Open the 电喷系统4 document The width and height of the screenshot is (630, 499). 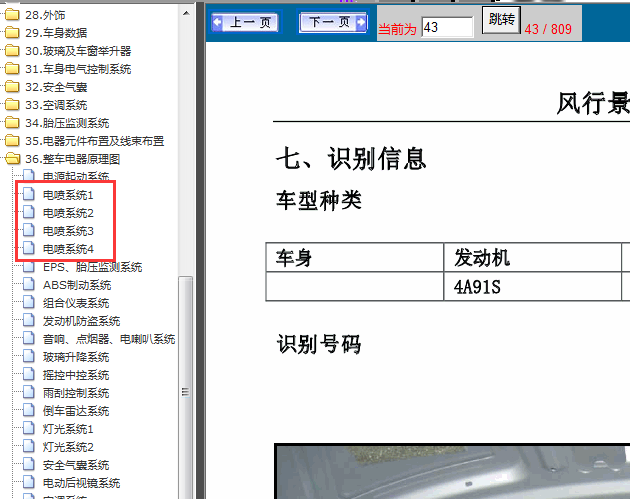[x=68, y=250]
